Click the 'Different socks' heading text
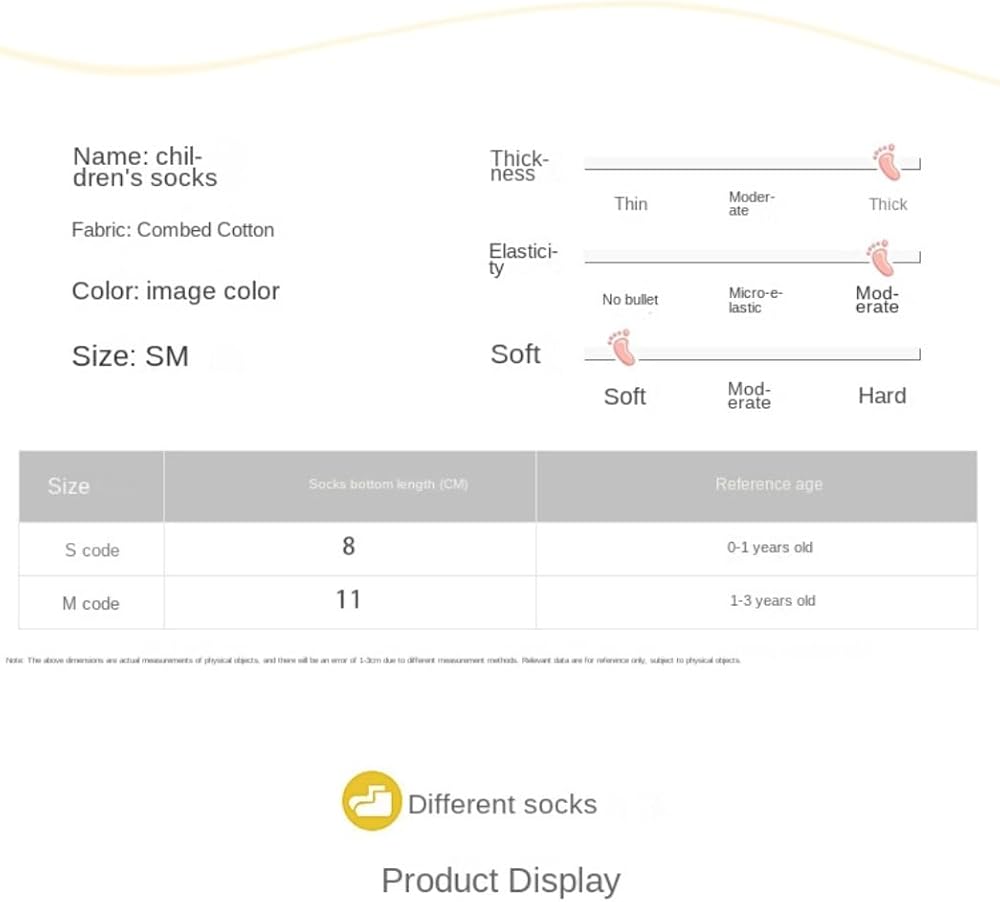1000x902 pixels. [502, 804]
